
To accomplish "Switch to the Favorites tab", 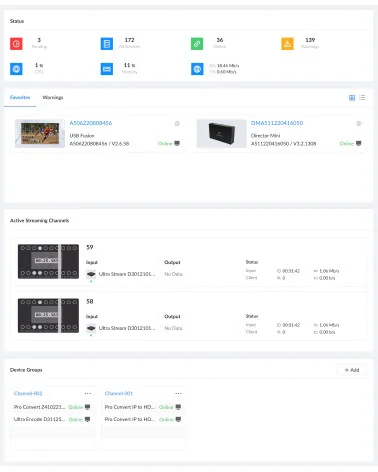I will click(20, 97).
